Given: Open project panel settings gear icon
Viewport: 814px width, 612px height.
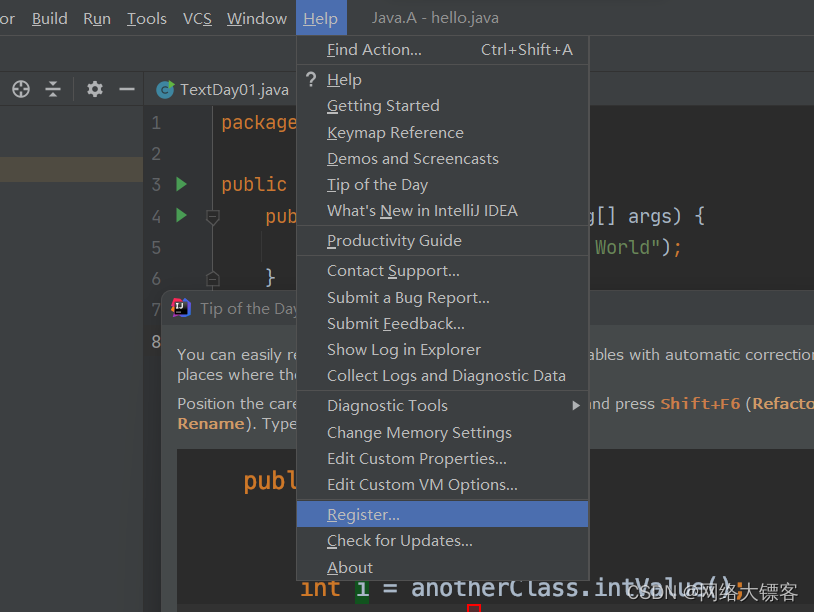Looking at the screenshot, I should tap(94, 89).
